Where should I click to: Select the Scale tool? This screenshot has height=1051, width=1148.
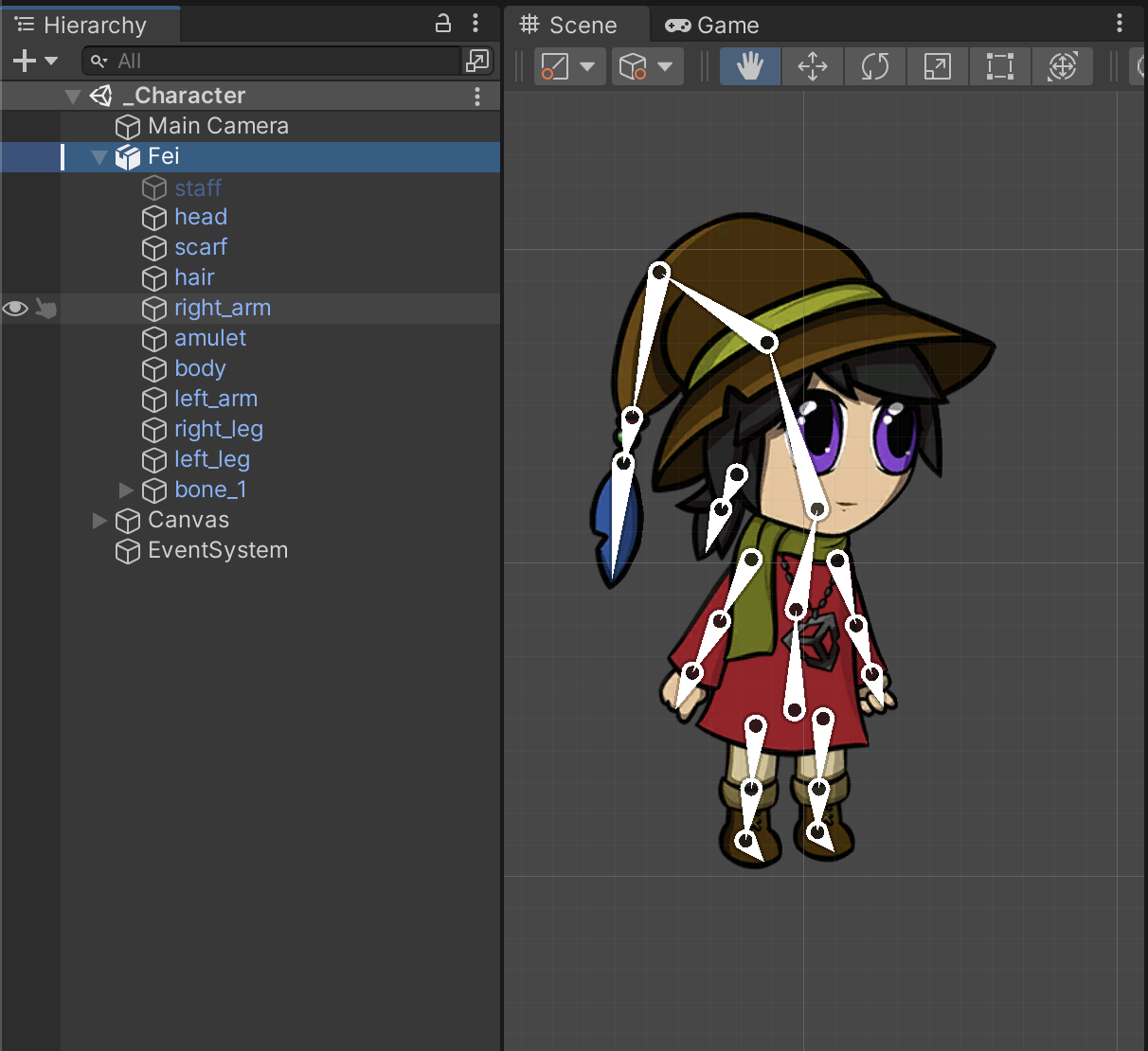coord(937,66)
